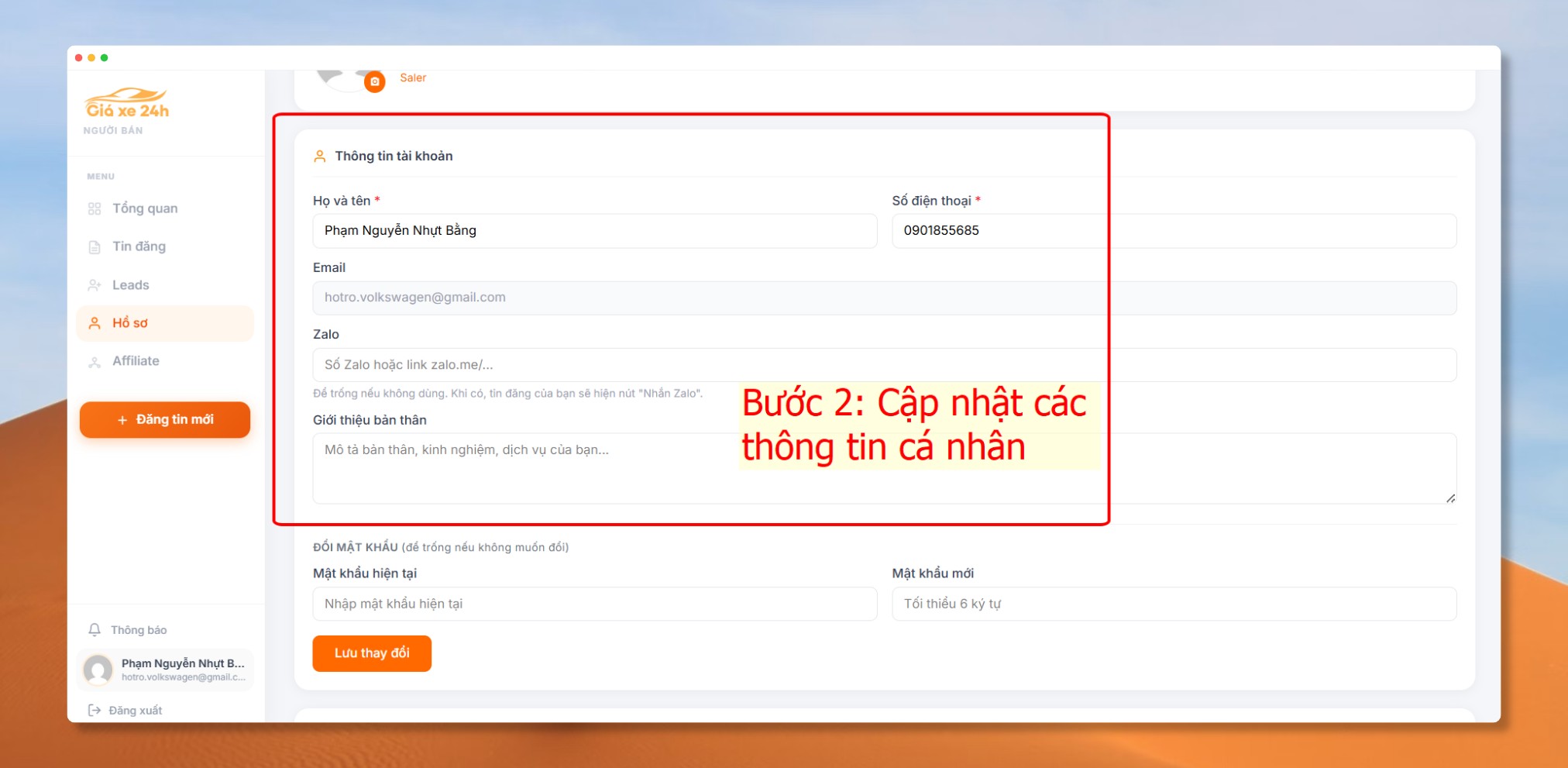Focus the Họ và tên field
The height and width of the screenshot is (768, 1568).
[x=595, y=231]
